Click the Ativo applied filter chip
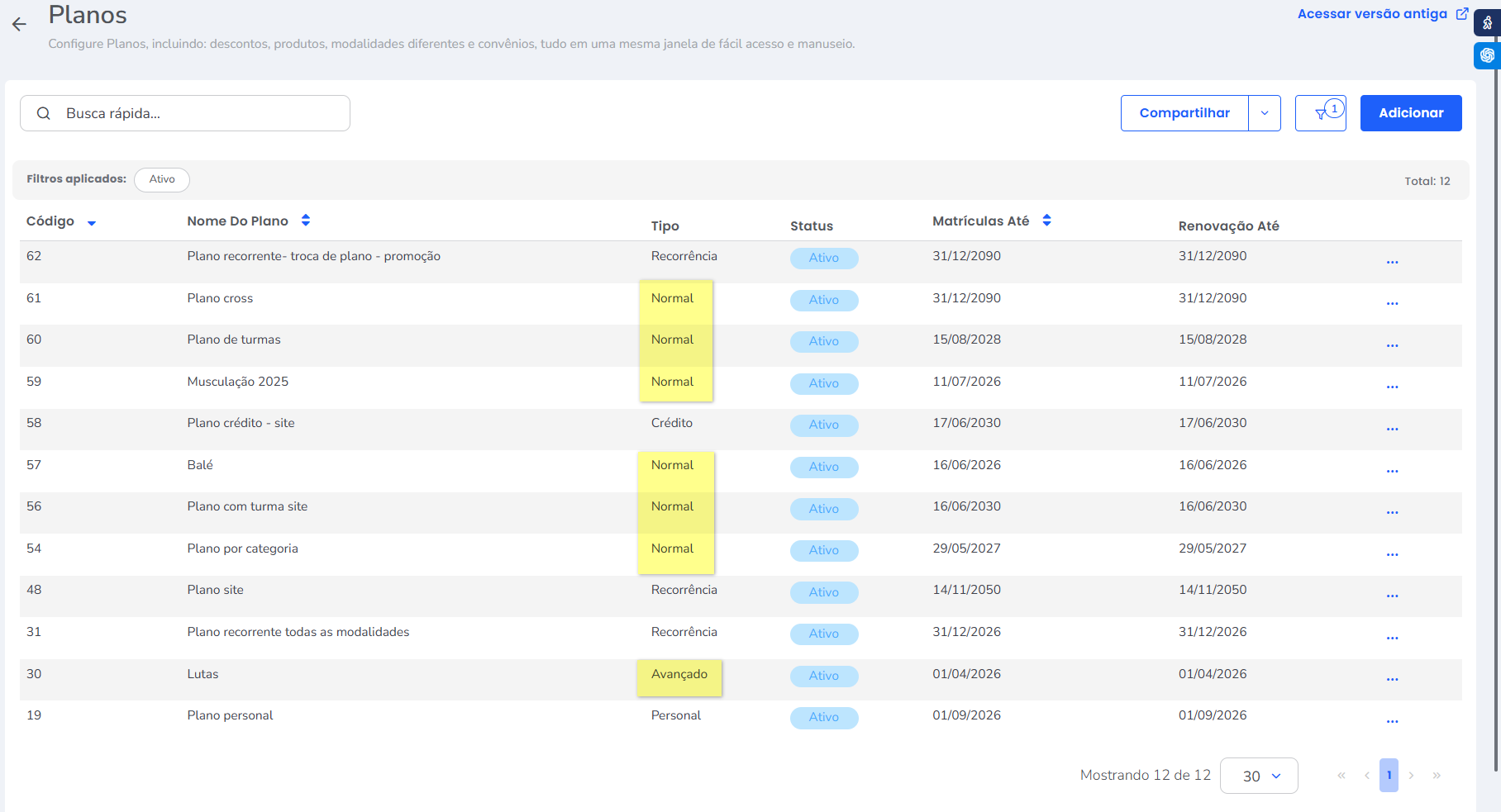The width and height of the screenshot is (1501, 812). [162, 179]
